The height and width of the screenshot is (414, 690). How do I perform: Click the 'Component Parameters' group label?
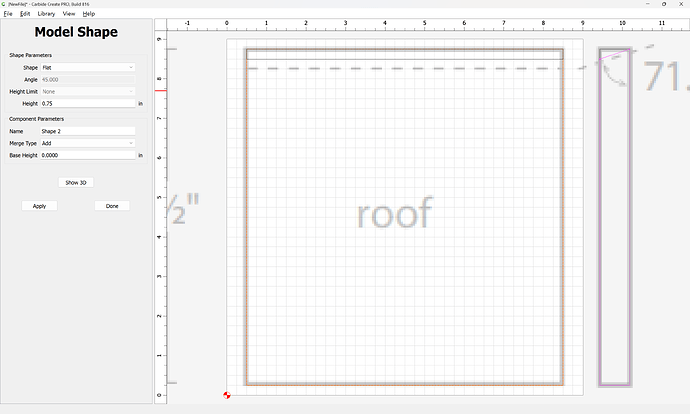[x=37, y=119]
